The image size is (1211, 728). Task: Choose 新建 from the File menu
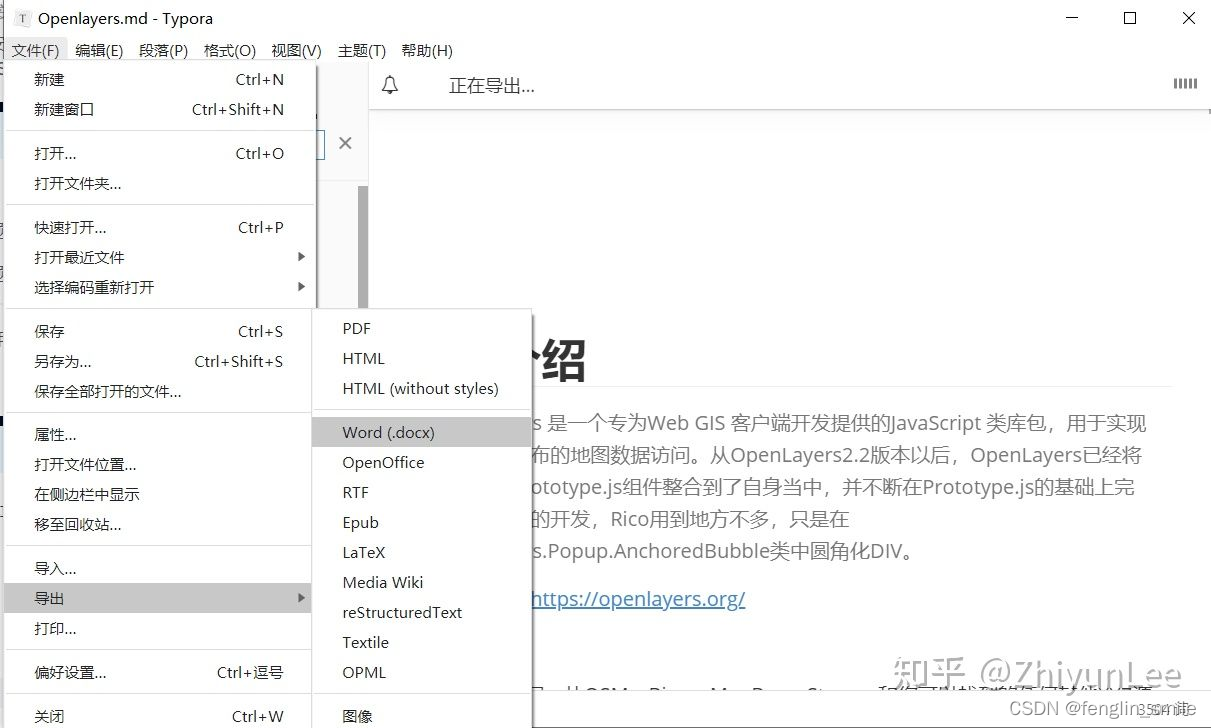[x=160, y=79]
